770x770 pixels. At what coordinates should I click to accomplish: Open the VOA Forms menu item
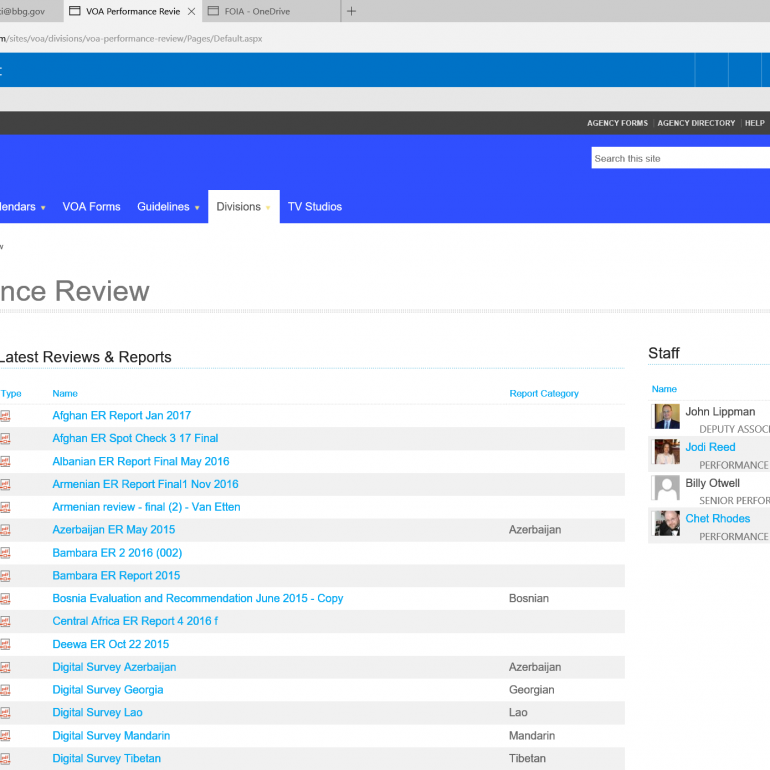click(91, 207)
